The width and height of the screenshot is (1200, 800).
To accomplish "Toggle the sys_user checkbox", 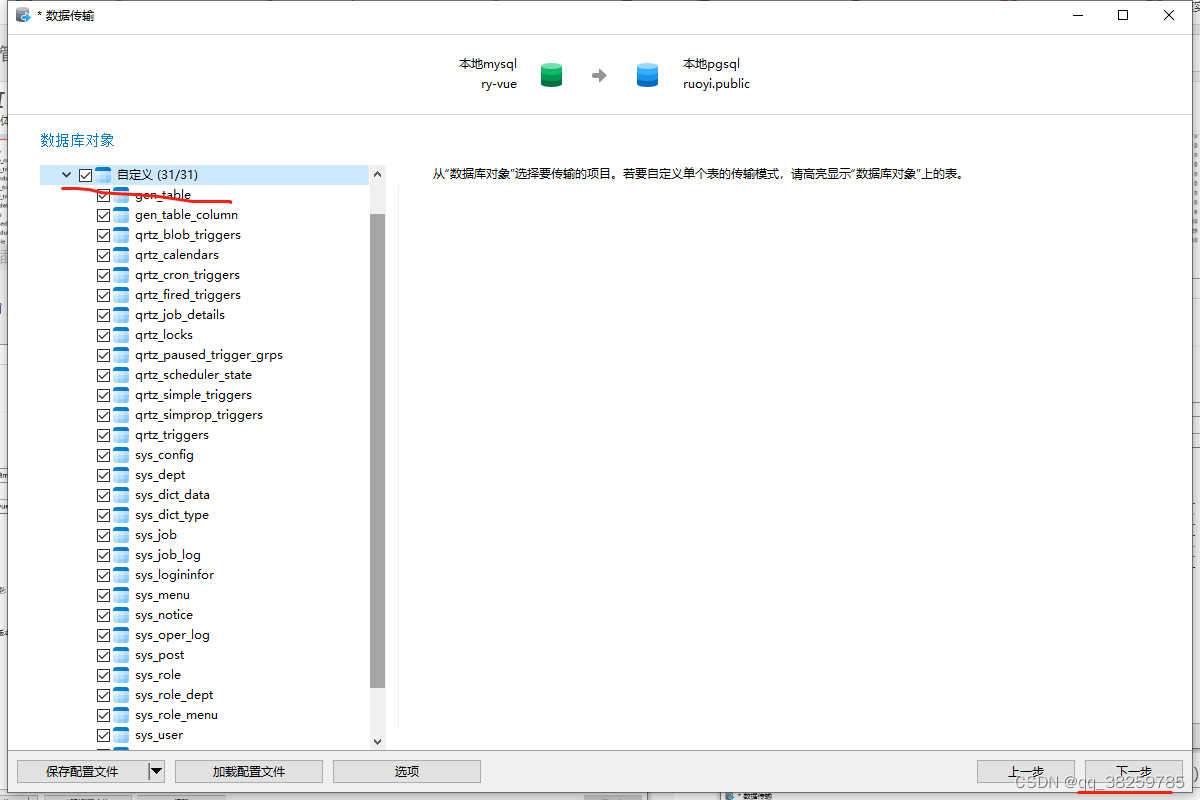I will [103, 735].
